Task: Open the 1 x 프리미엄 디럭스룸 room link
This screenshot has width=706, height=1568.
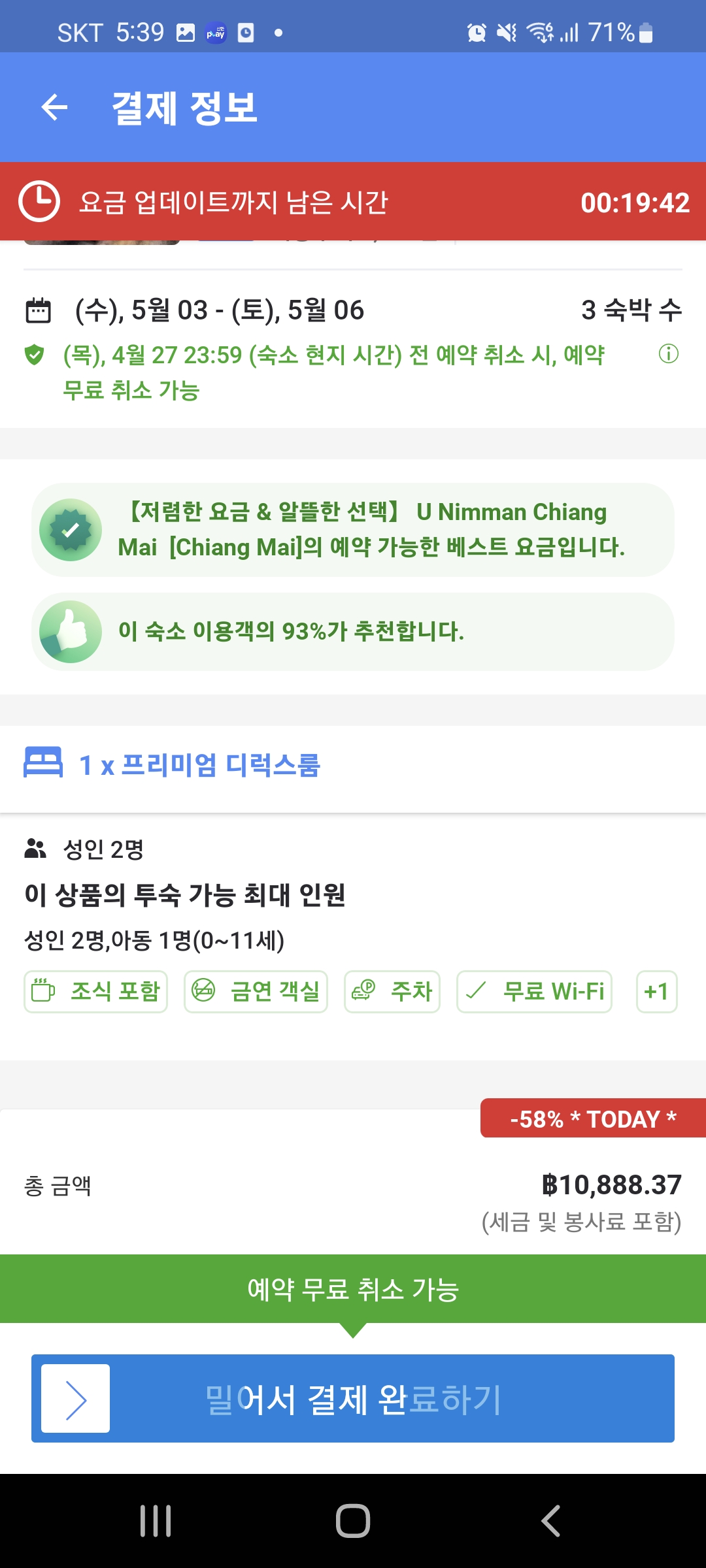Action: tap(199, 764)
